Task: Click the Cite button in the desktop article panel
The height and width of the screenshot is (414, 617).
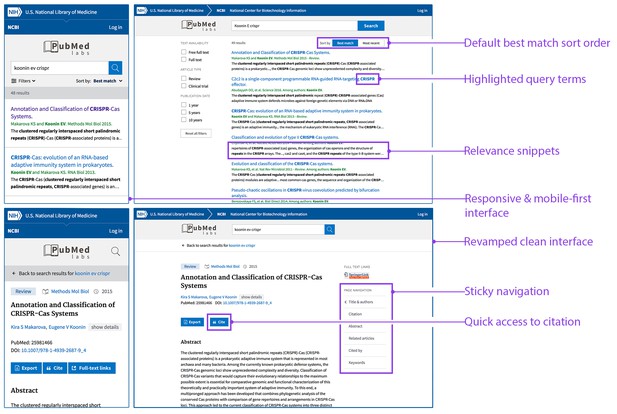Action: 219,322
